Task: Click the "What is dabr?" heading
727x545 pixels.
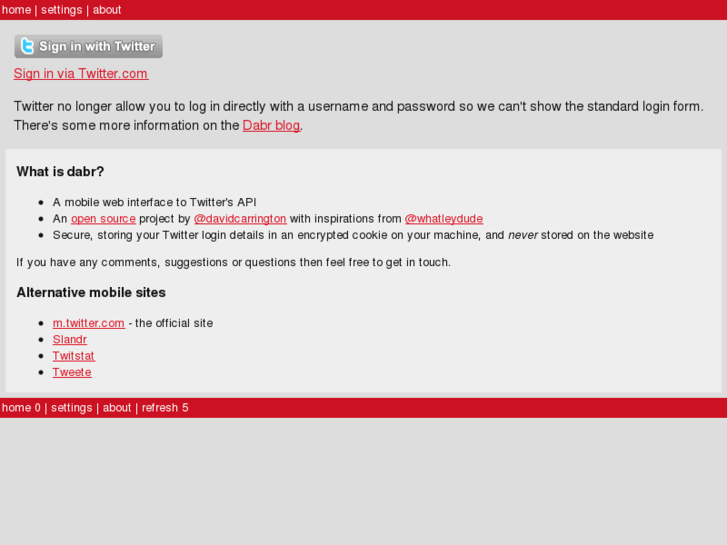Action: pyautogui.click(x=60, y=172)
